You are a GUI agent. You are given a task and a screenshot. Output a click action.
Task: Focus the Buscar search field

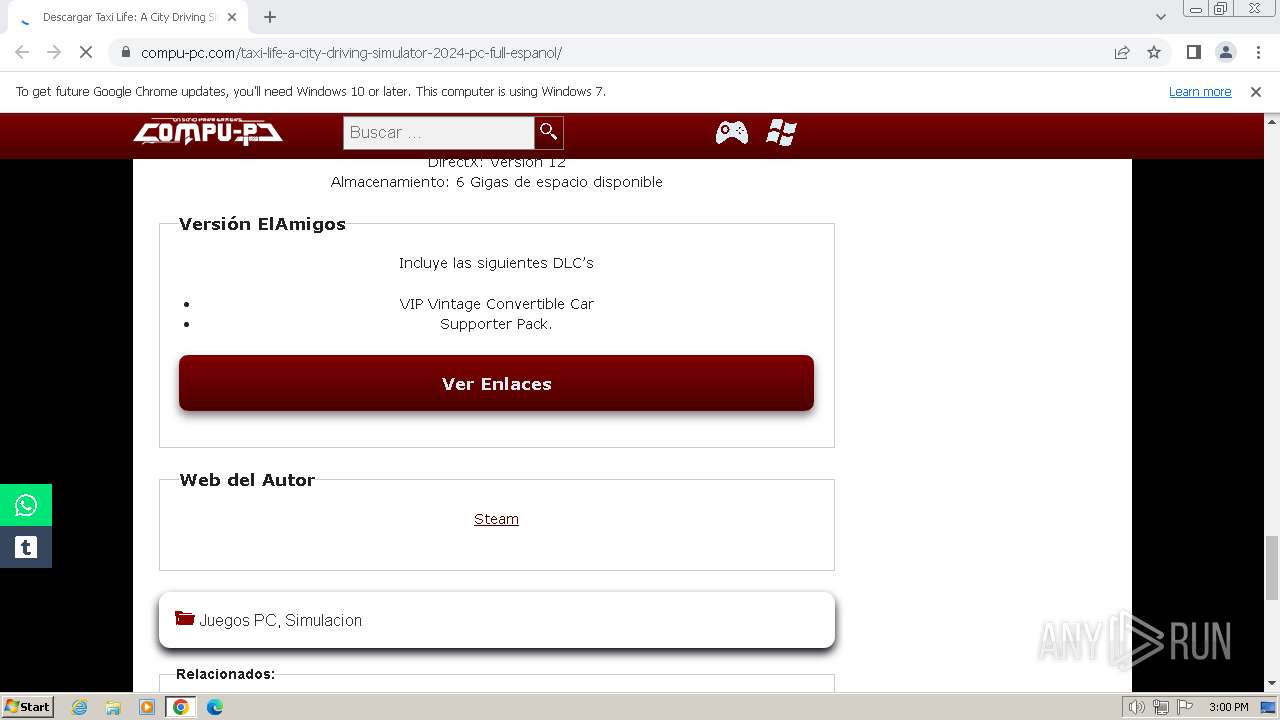pos(438,132)
